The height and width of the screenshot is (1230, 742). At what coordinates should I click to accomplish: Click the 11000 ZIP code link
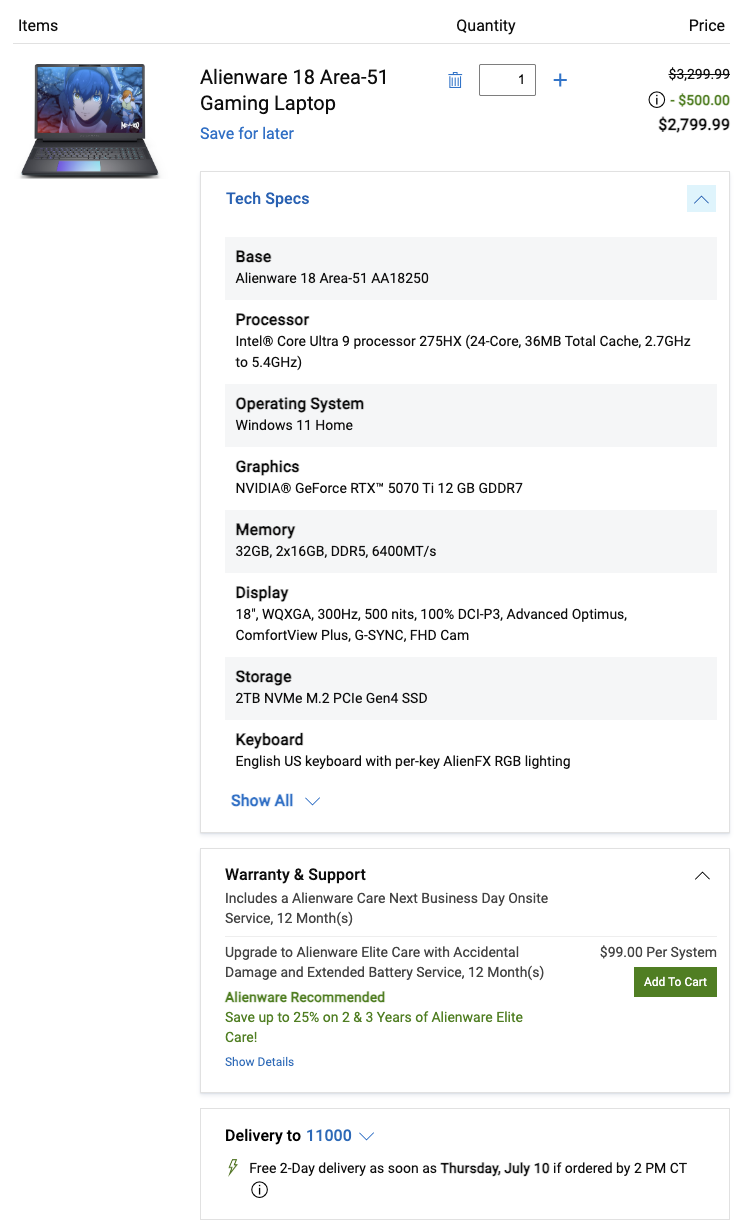click(x=329, y=1136)
